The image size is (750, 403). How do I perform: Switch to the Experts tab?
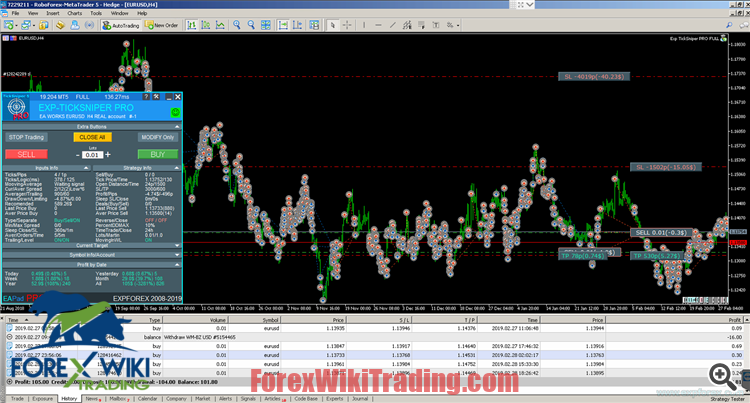click(334, 399)
